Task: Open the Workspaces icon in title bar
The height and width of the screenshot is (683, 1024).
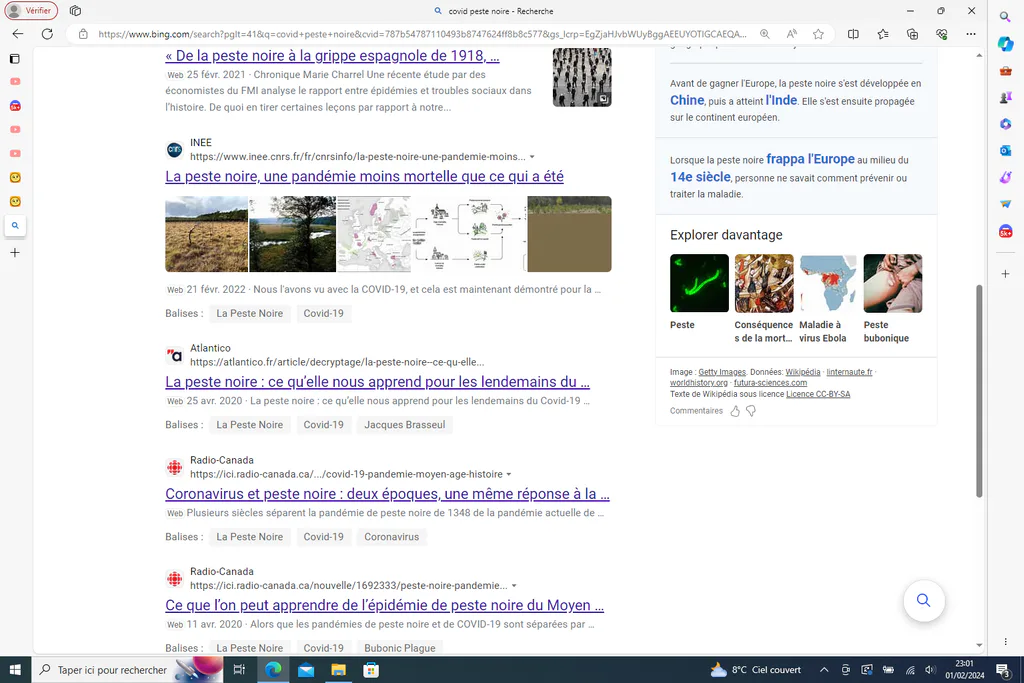Action: click(75, 10)
